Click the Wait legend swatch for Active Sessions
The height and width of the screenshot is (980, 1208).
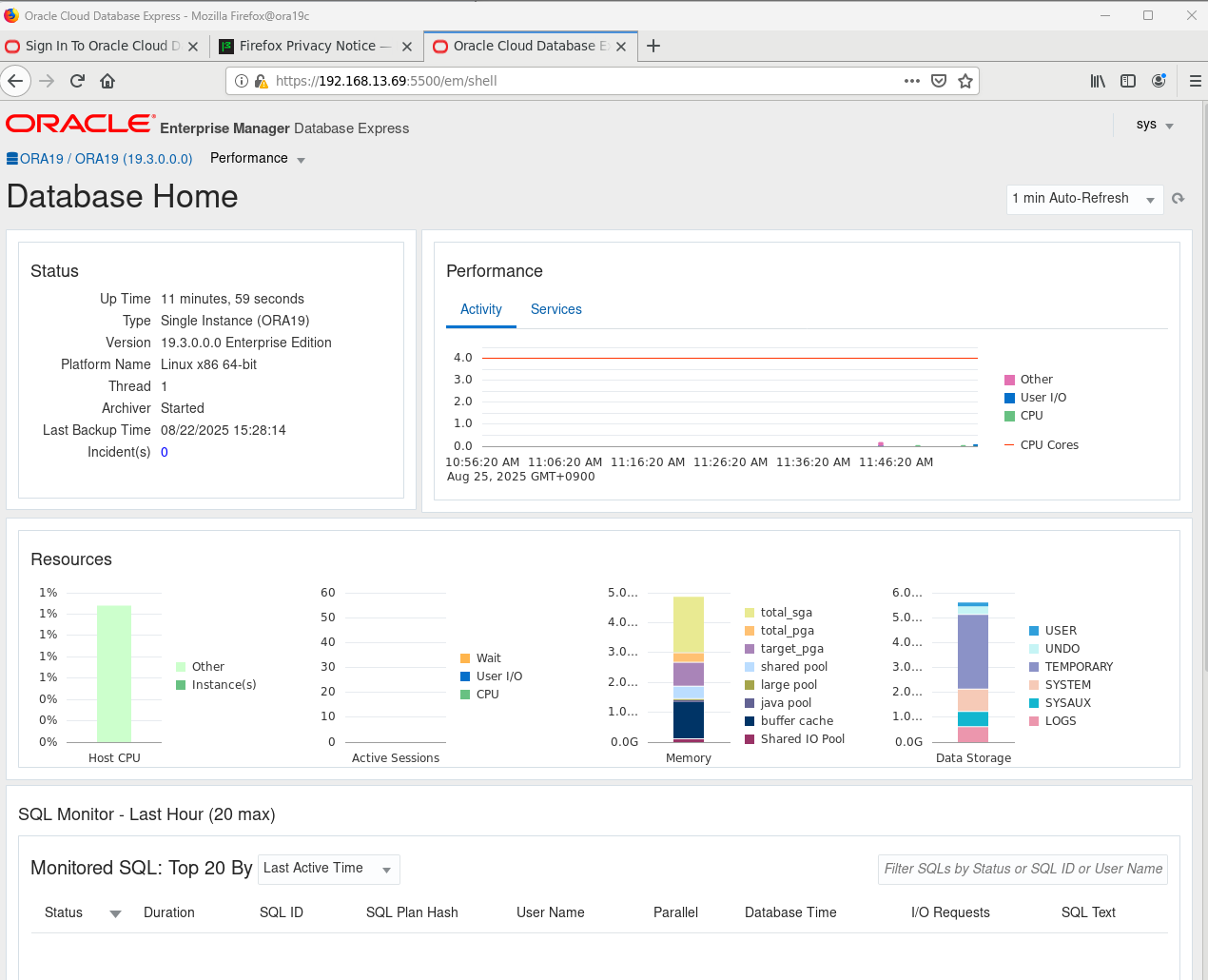465,658
